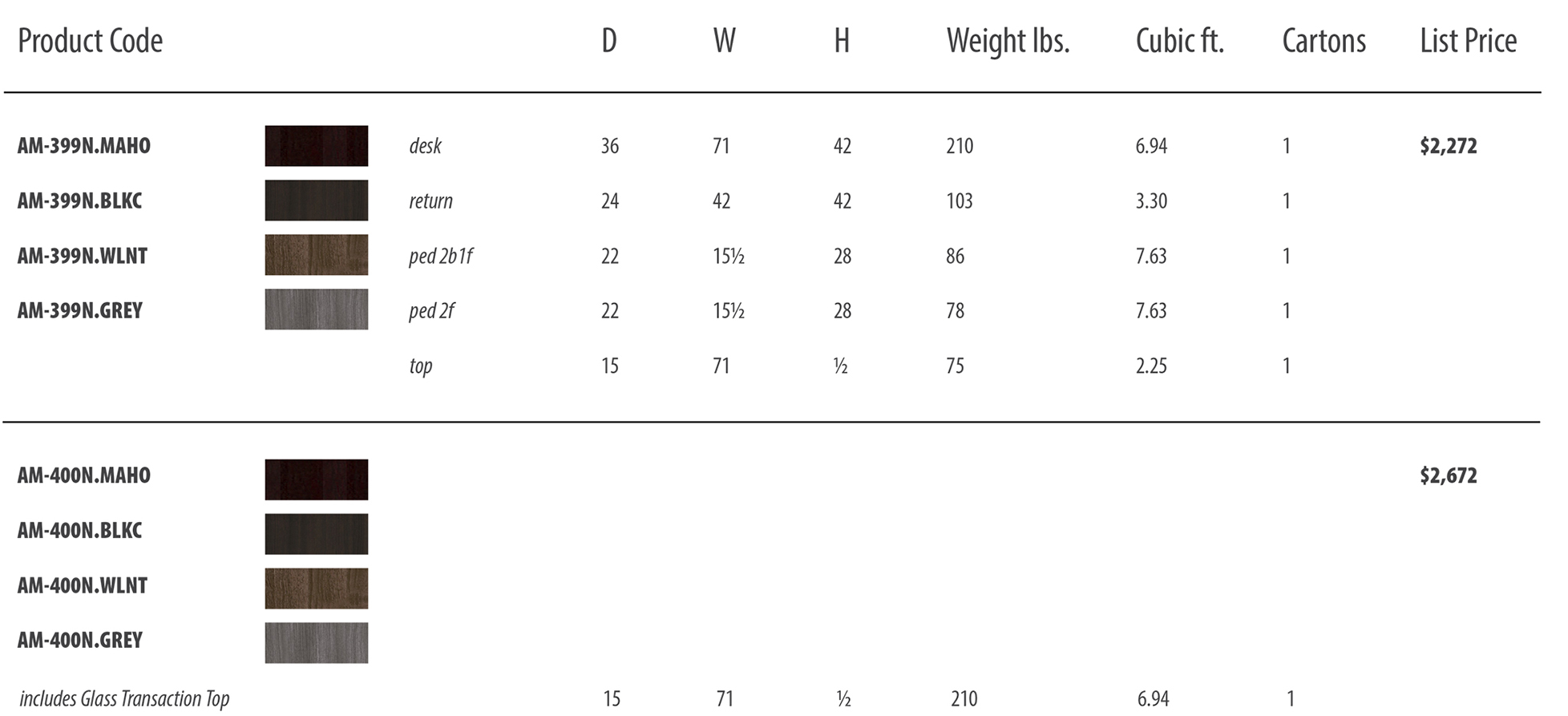Screen dimensions: 1568x716
Task: Select the 'ped 2b1f' row label
Action: pyautogui.click(x=441, y=257)
